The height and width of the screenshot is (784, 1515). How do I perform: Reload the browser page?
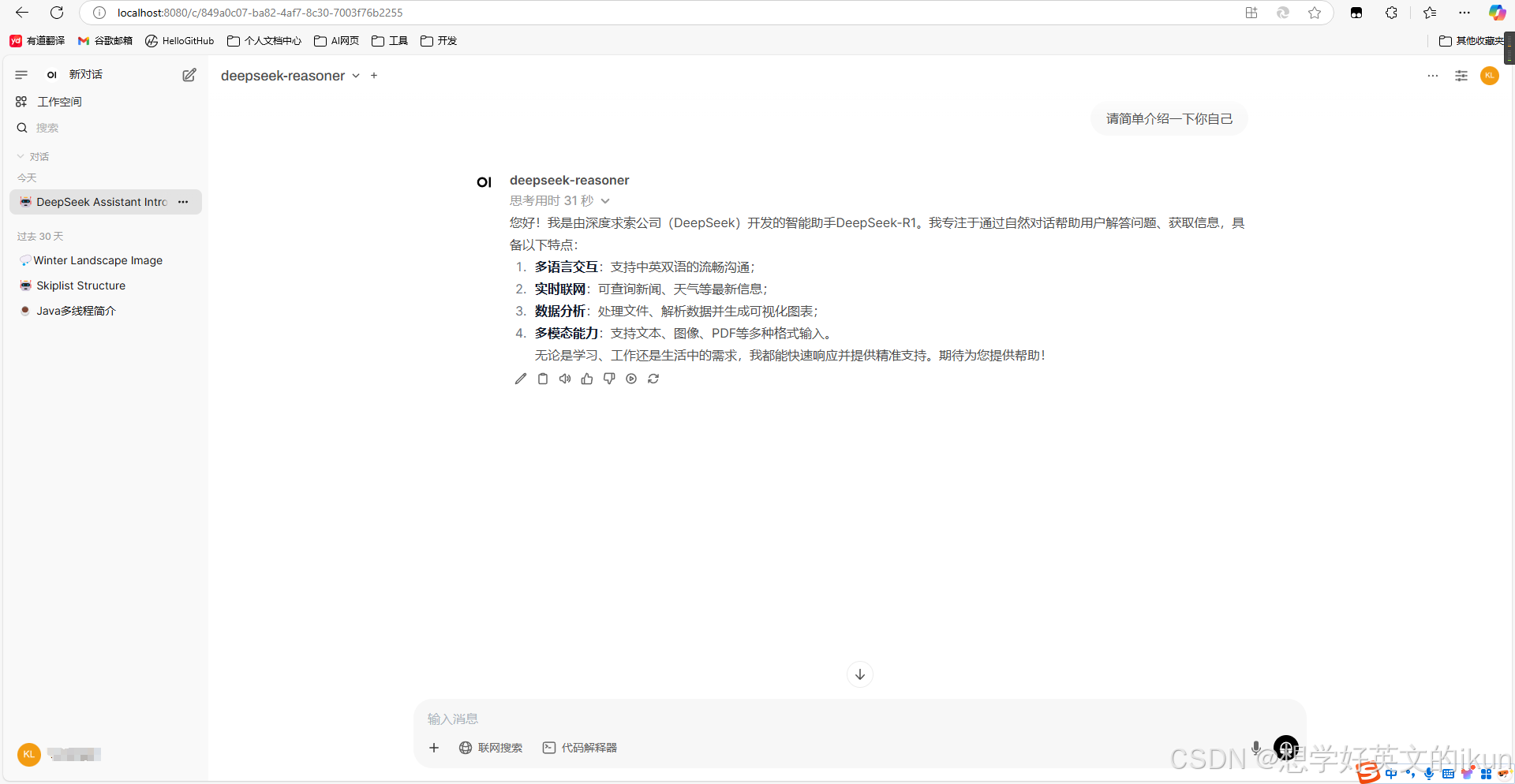[x=57, y=13]
